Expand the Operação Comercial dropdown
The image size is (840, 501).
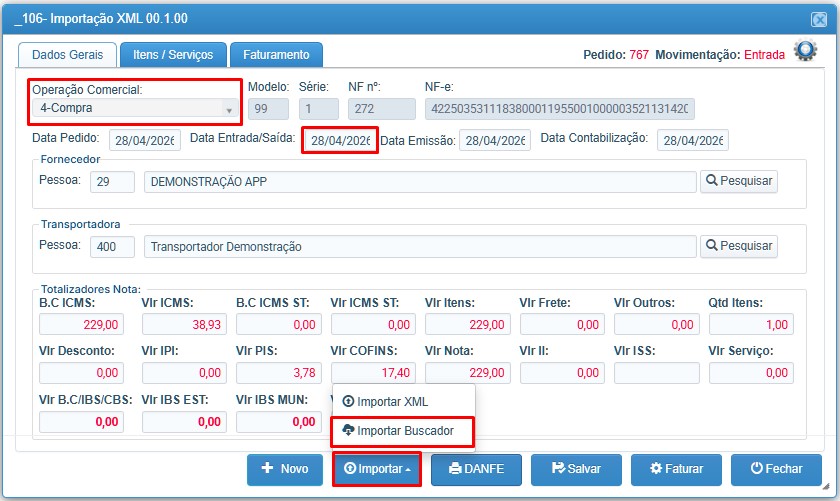click(135, 108)
